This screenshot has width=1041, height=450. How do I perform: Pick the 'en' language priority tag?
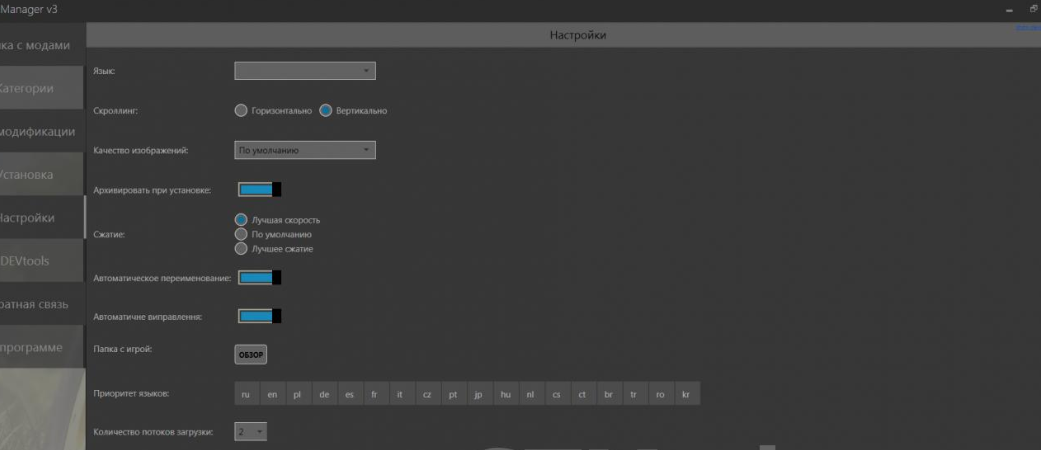[272, 394]
